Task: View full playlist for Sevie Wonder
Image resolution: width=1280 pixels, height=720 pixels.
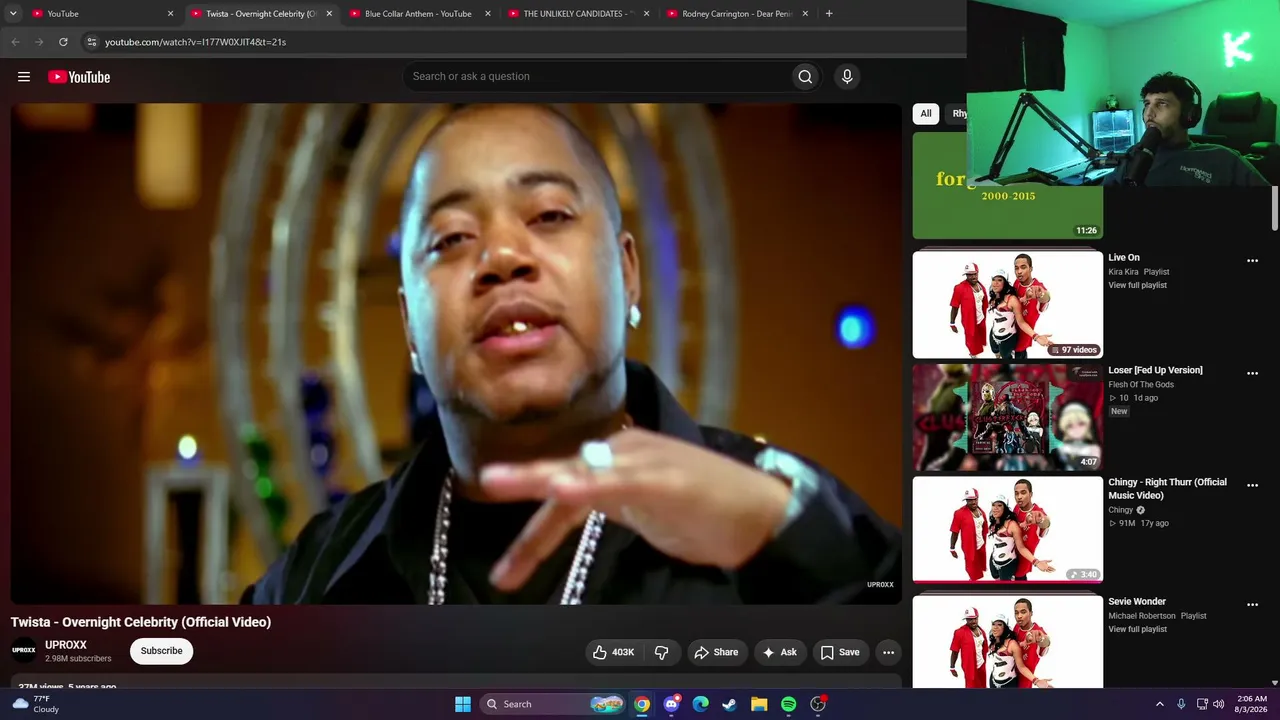Action: (1137, 629)
